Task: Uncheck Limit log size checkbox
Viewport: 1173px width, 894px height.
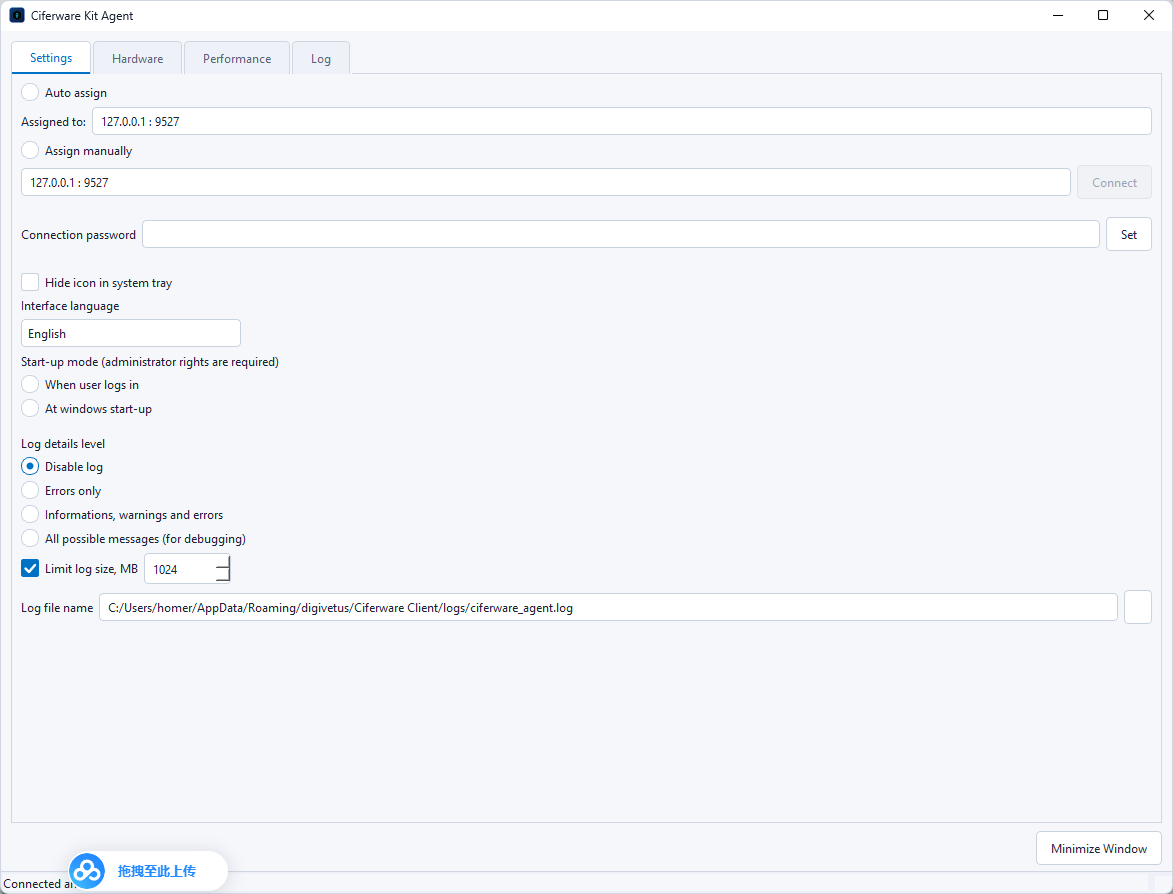Action: point(30,569)
